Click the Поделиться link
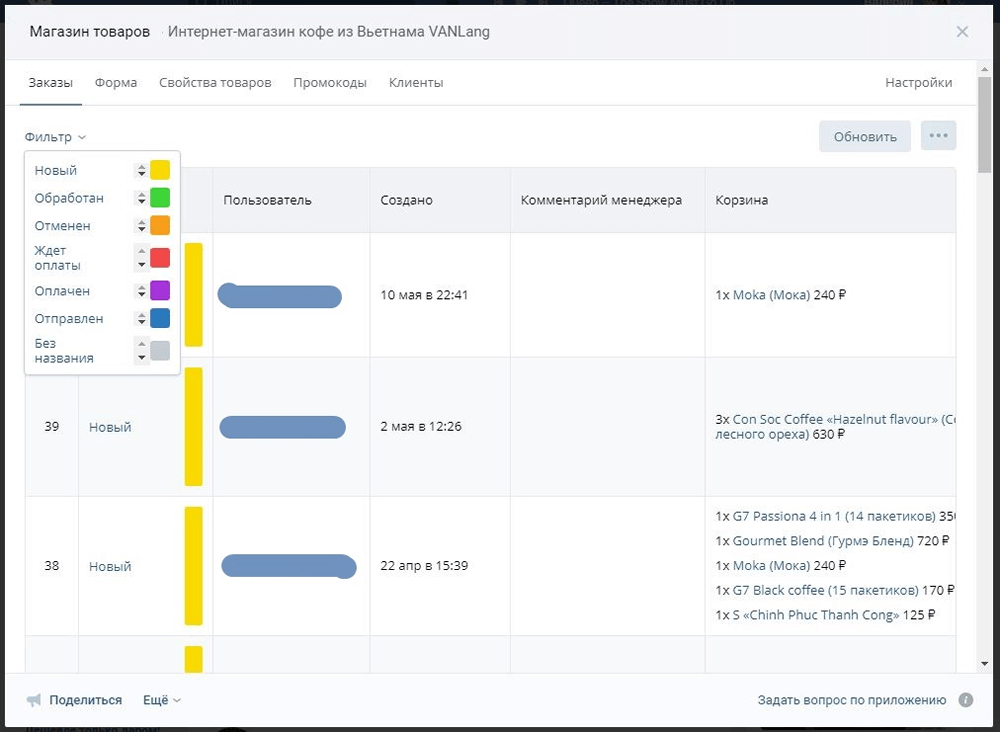The width and height of the screenshot is (1000, 732). click(x=85, y=700)
